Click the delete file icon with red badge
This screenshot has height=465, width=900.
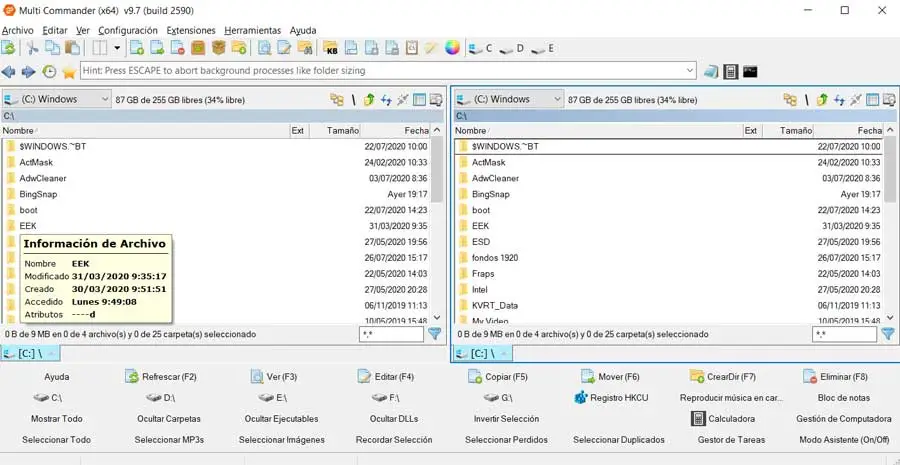click(177, 48)
